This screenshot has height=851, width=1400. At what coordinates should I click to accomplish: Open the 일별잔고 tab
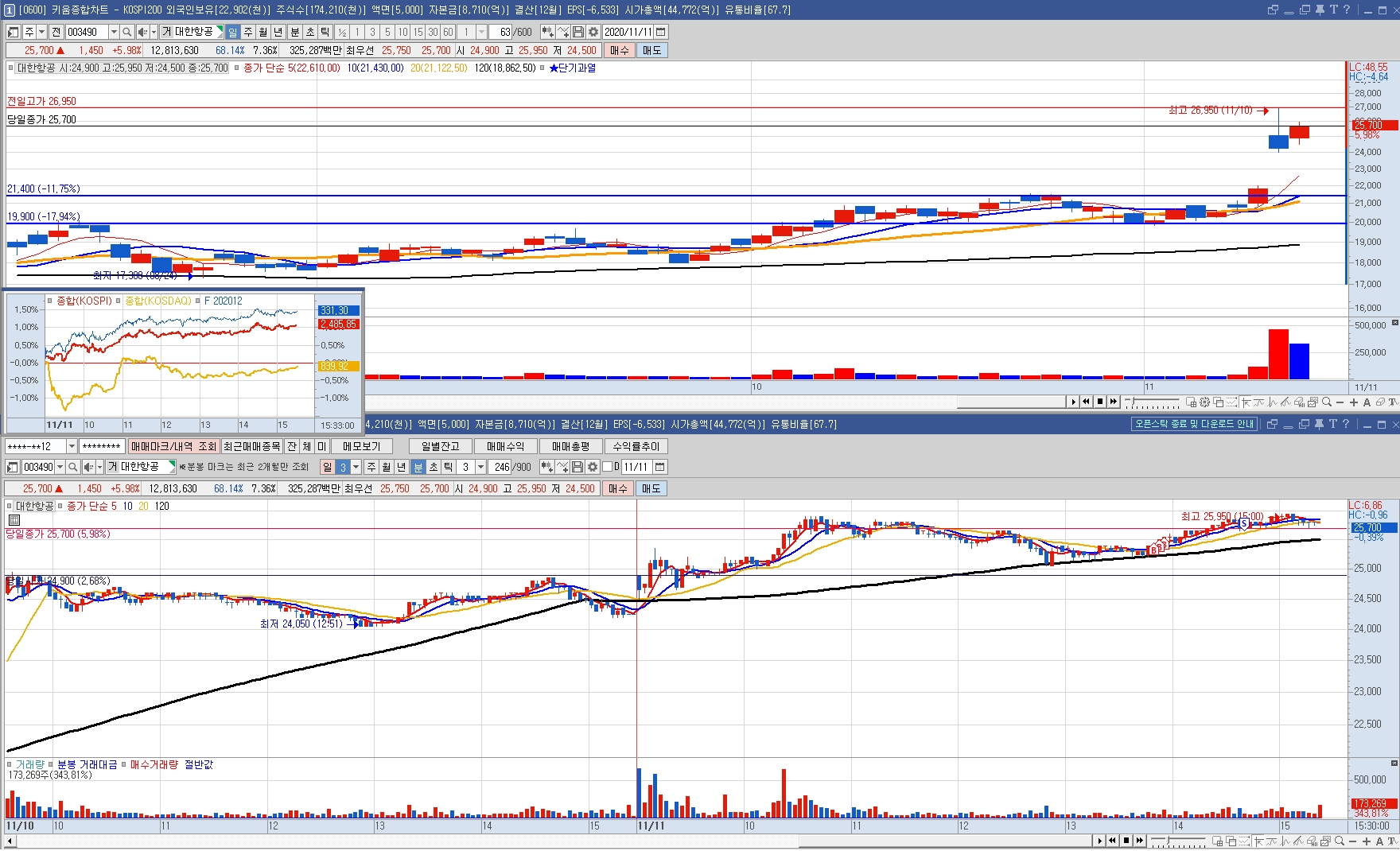441,446
